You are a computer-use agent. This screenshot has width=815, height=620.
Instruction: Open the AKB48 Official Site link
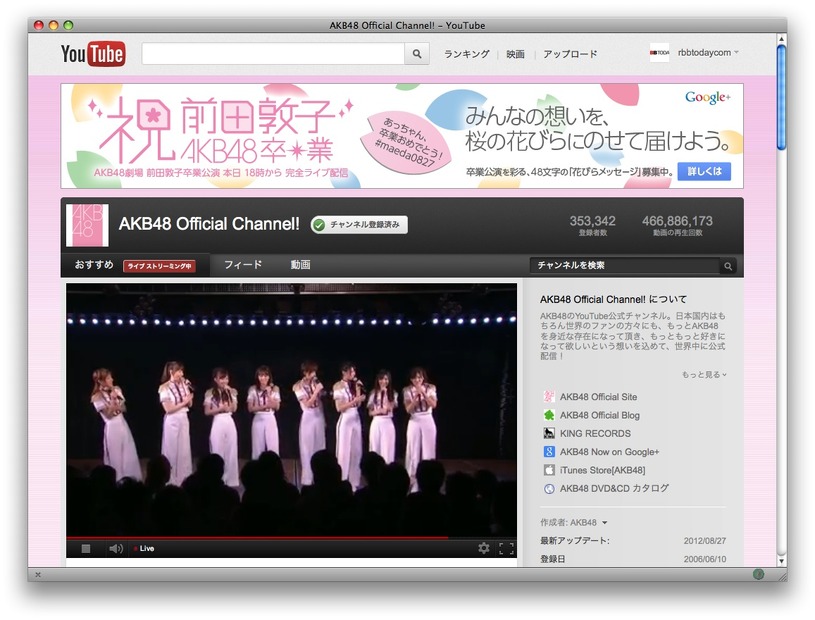598,397
